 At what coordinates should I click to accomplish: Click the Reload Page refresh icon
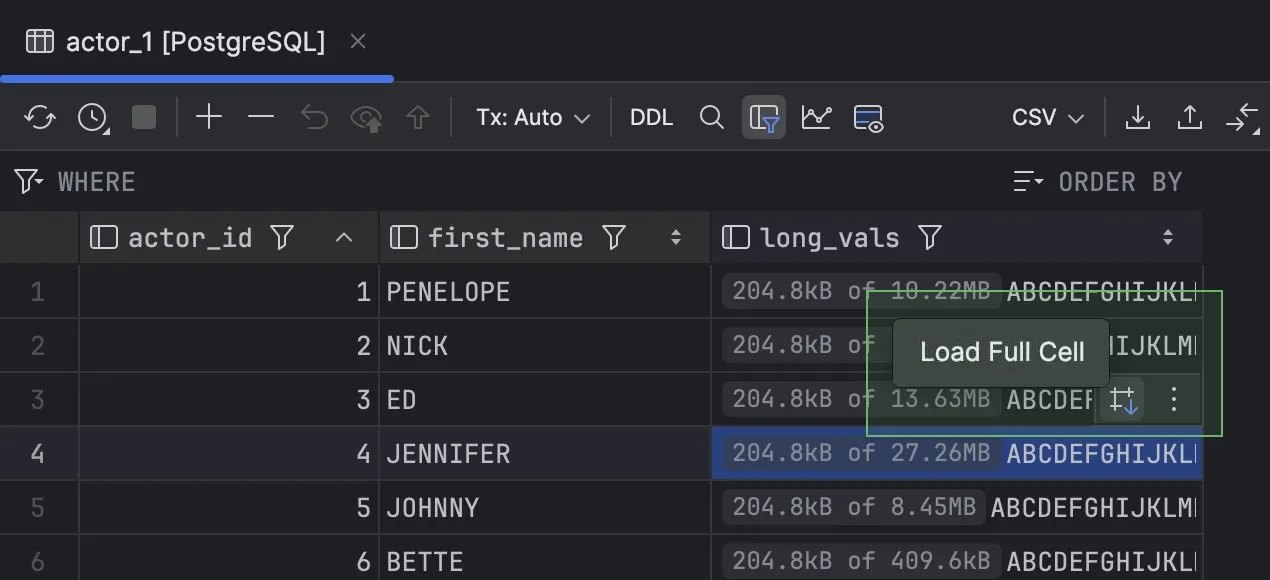point(40,118)
